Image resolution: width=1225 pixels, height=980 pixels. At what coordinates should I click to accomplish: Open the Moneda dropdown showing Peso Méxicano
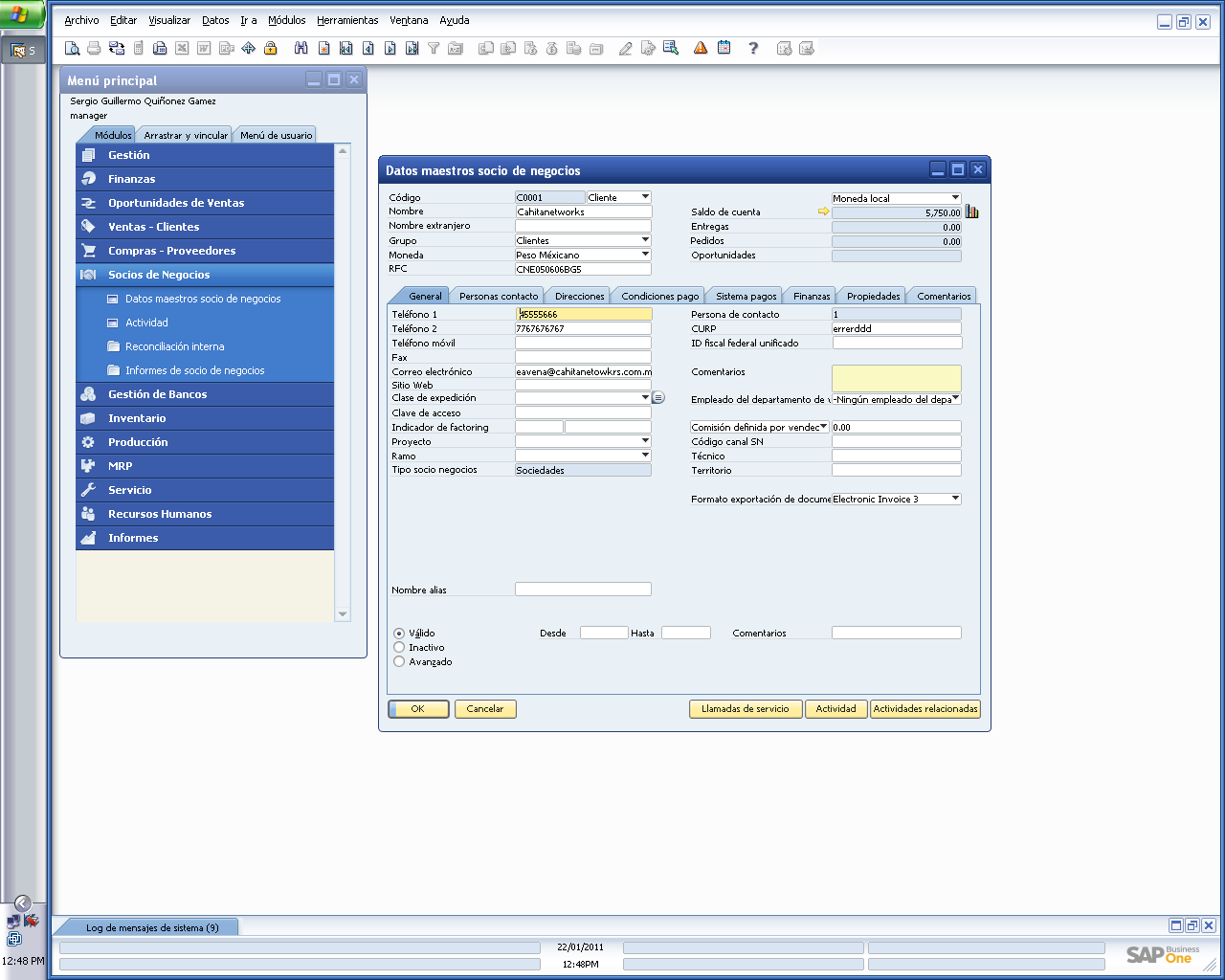click(644, 255)
